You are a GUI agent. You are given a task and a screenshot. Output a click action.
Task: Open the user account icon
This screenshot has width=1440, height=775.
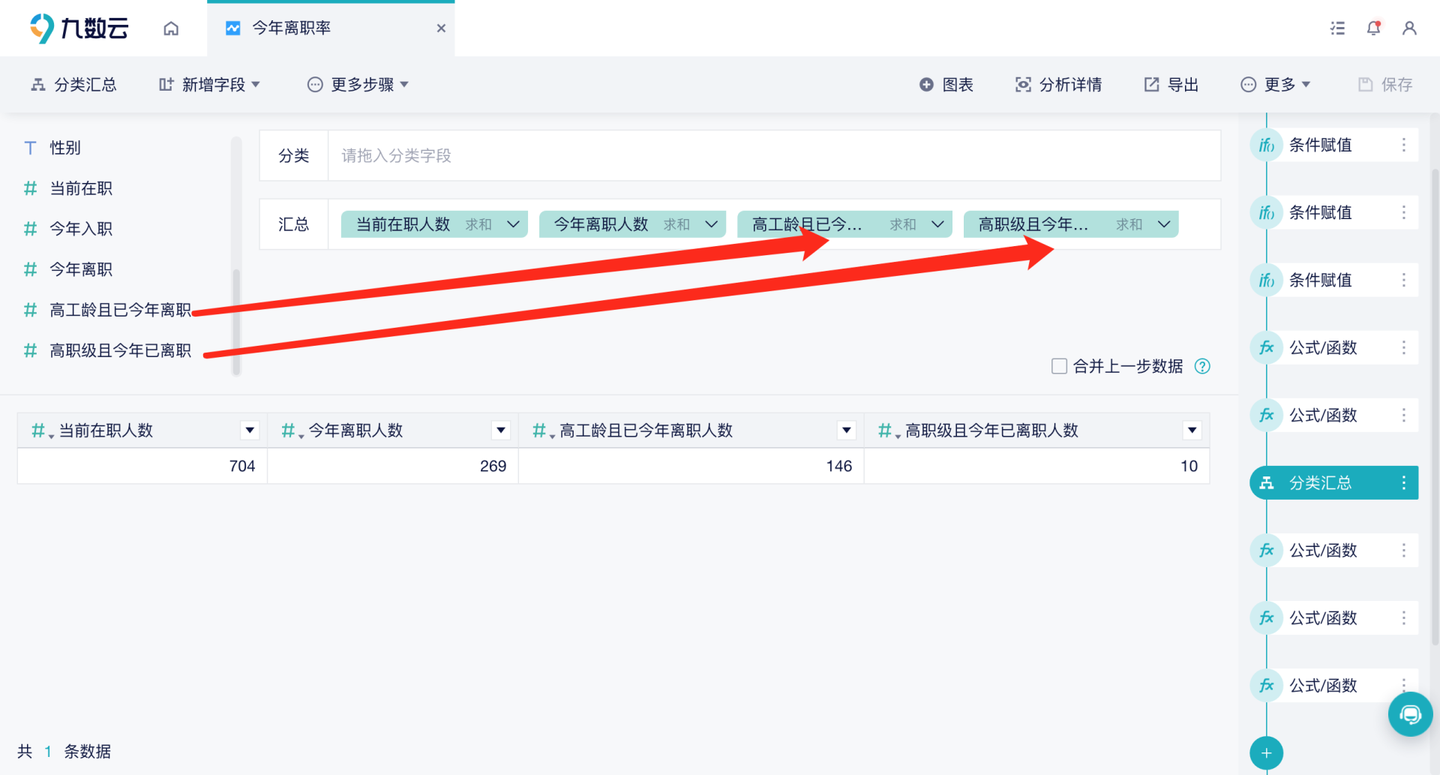[x=1409, y=28]
